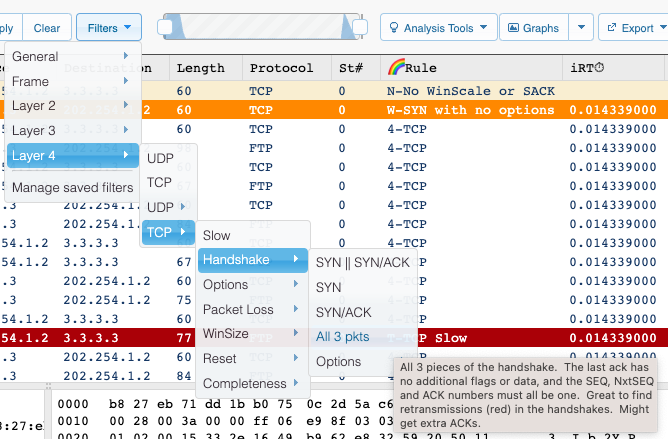Click the clock icon in iRT header
The height and width of the screenshot is (439, 668).
[x=599, y=67]
